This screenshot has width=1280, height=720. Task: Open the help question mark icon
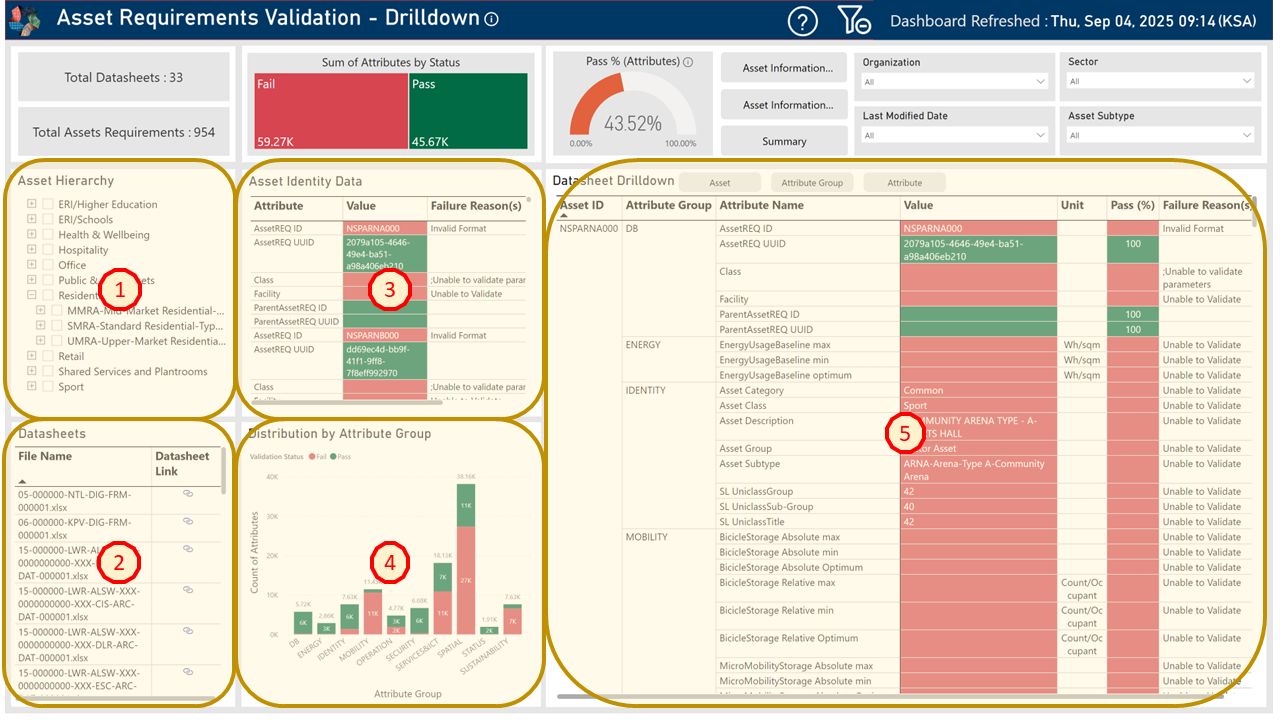(x=802, y=21)
